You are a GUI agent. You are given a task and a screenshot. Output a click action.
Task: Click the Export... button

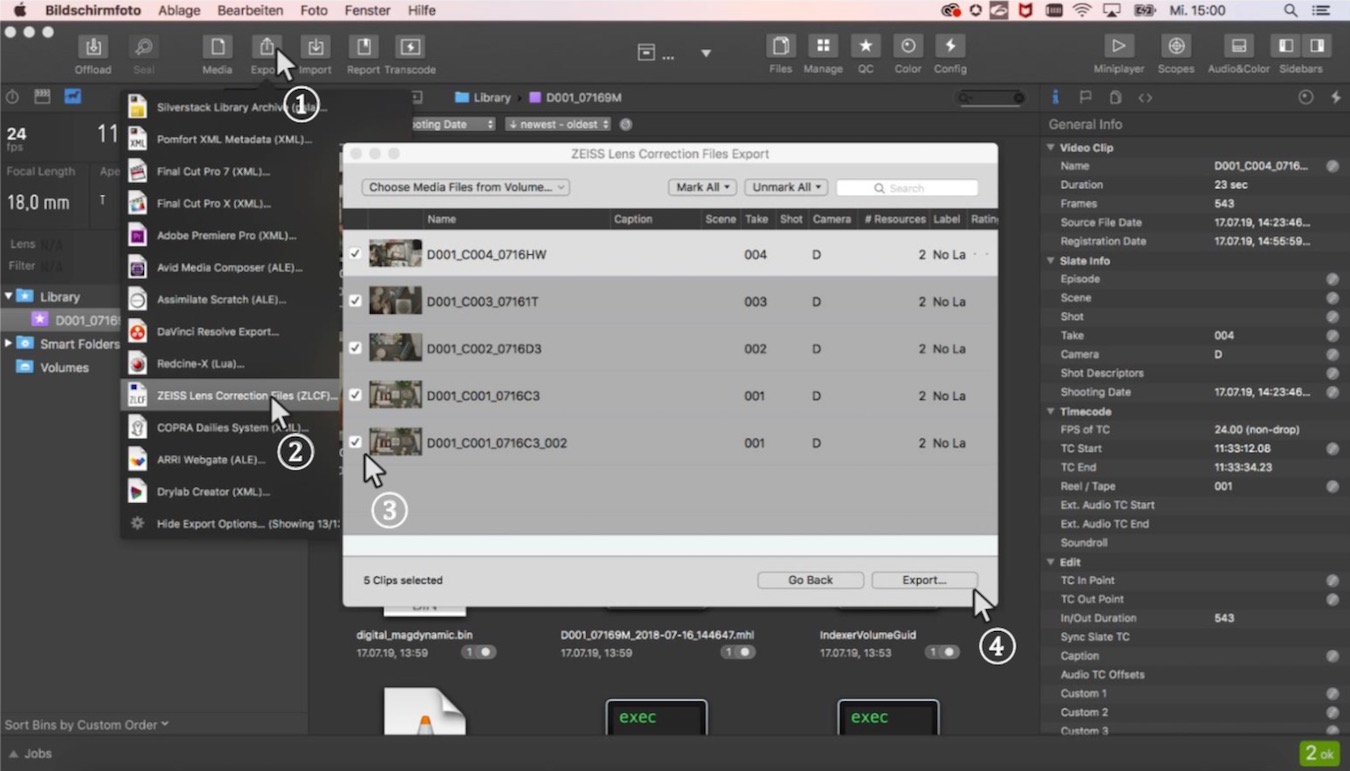point(924,580)
